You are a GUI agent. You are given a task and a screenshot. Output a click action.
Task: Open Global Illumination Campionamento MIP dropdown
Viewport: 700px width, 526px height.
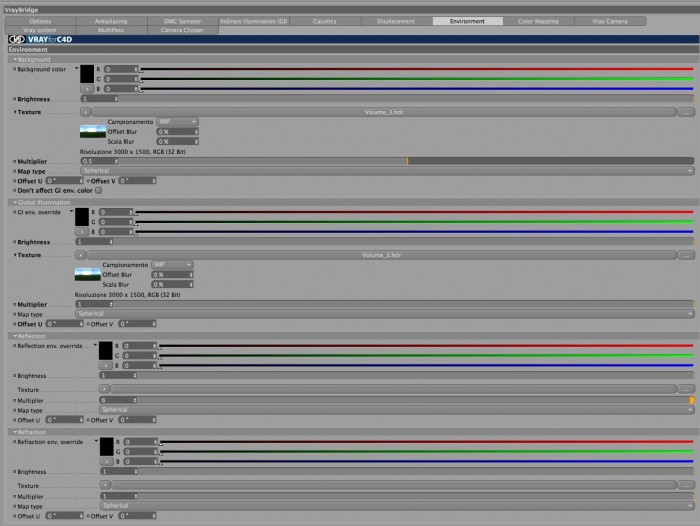coord(172,264)
